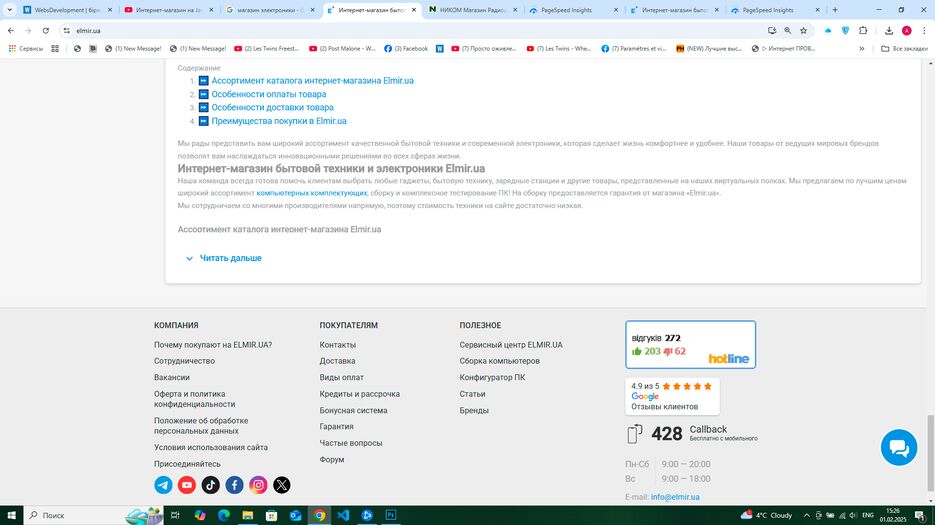
Task: Open Chrome downloads icon
Action: coord(888,30)
